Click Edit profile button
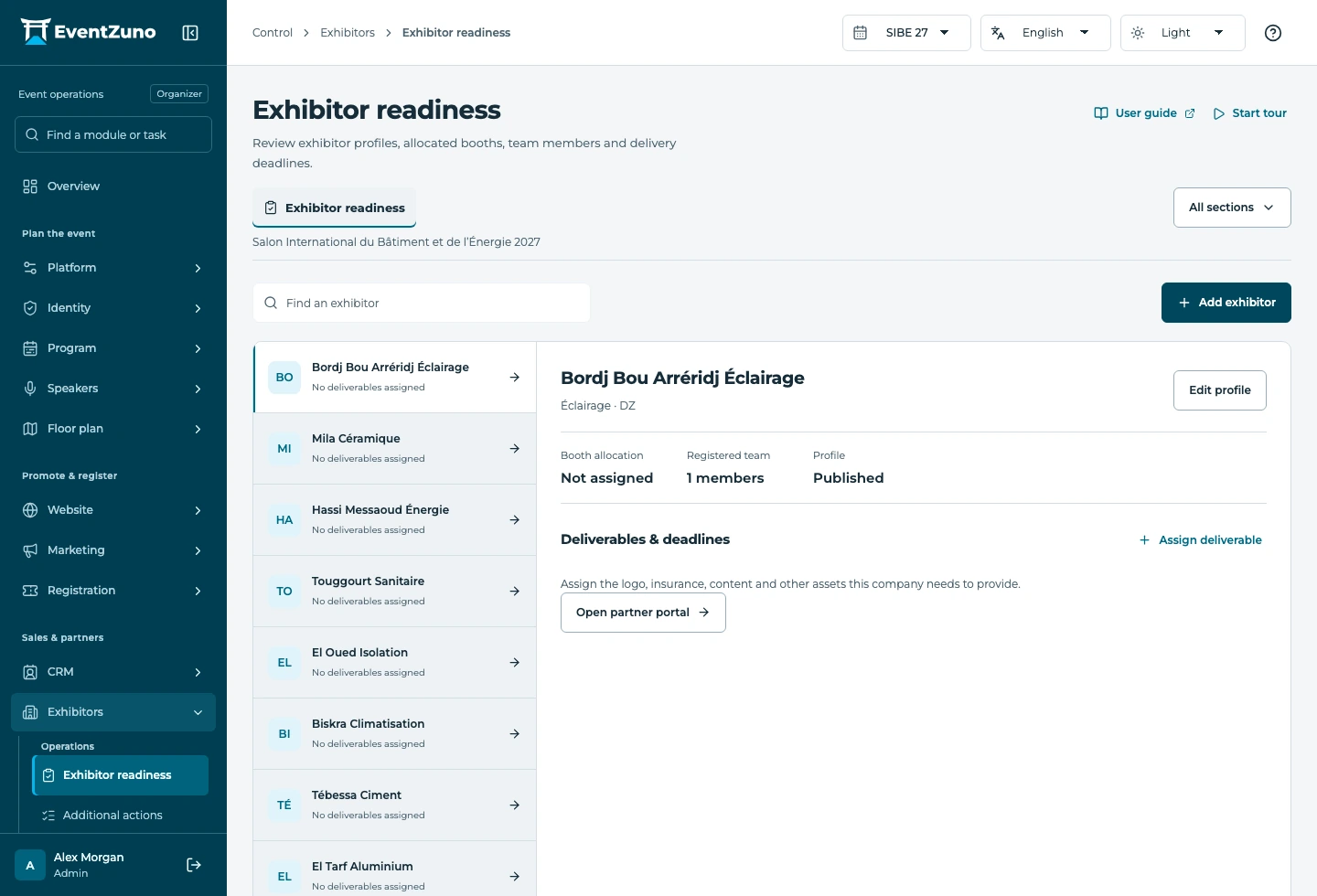Viewport: 1317px width, 896px height. coord(1220,390)
